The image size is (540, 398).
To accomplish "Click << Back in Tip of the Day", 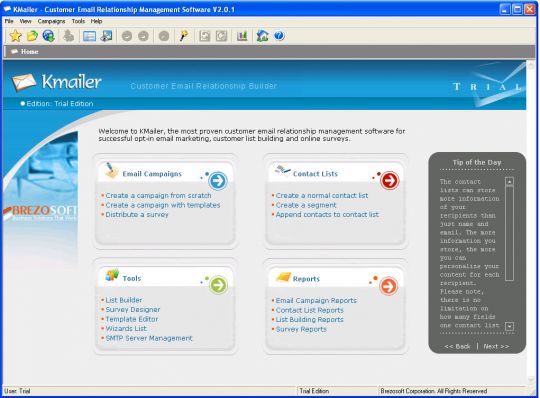I will pyautogui.click(x=457, y=346).
